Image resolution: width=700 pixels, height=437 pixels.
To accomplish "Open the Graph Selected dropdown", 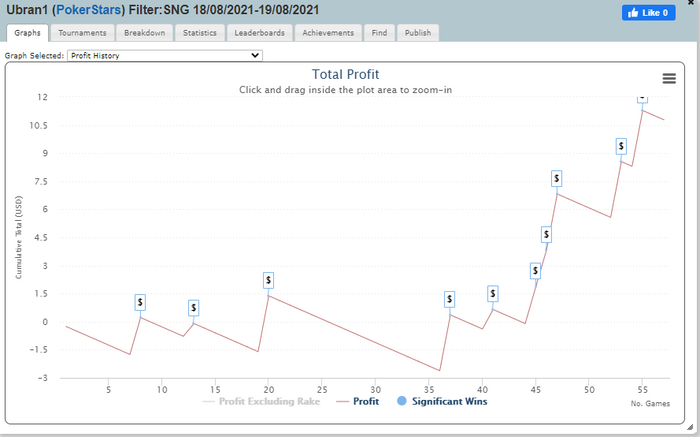I will [165, 56].
